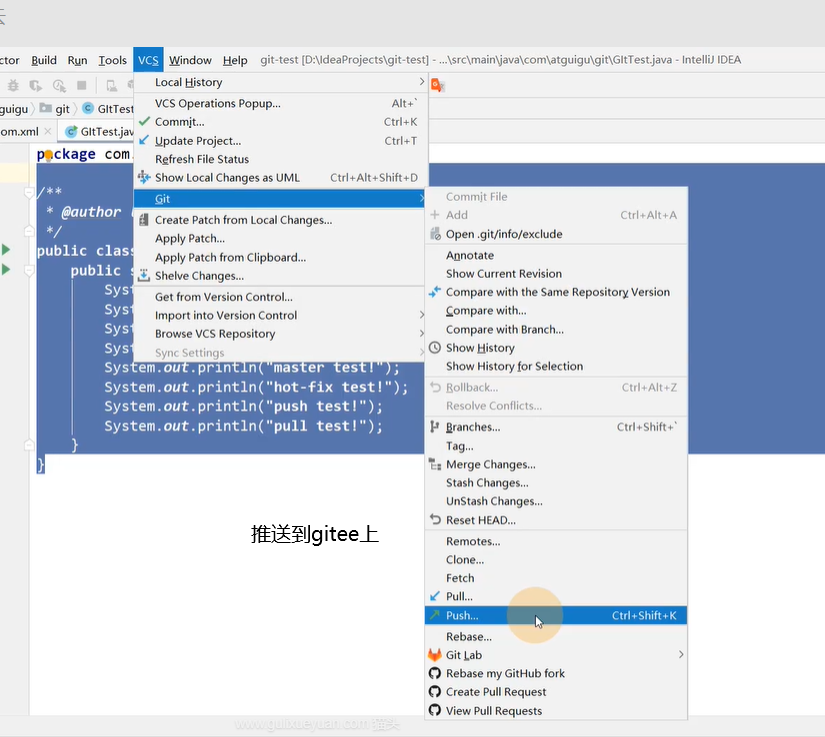Viewport: 825px width, 737px height.
Task: Click the Commit green checkmark icon
Action: coord(144,121)
